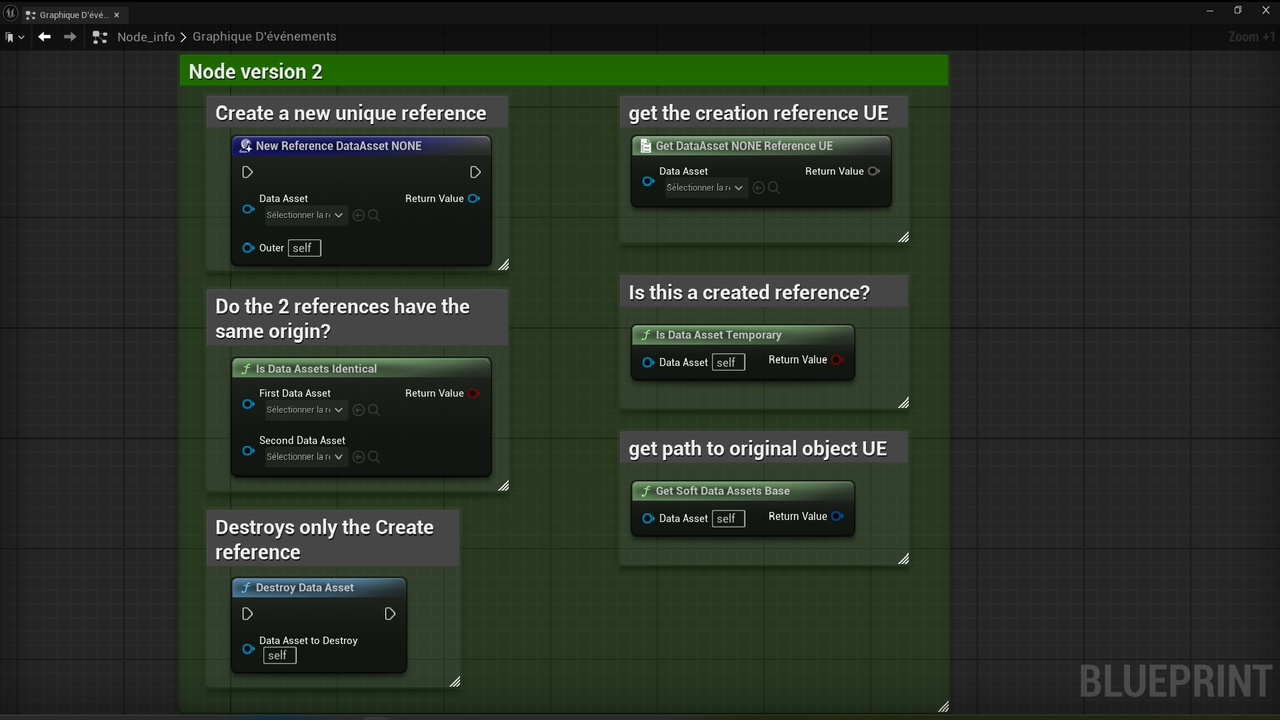Click self field on Get Soft Data Assets Base
Viewport: 1280px width, 720px height.
(x=728, y=518)
